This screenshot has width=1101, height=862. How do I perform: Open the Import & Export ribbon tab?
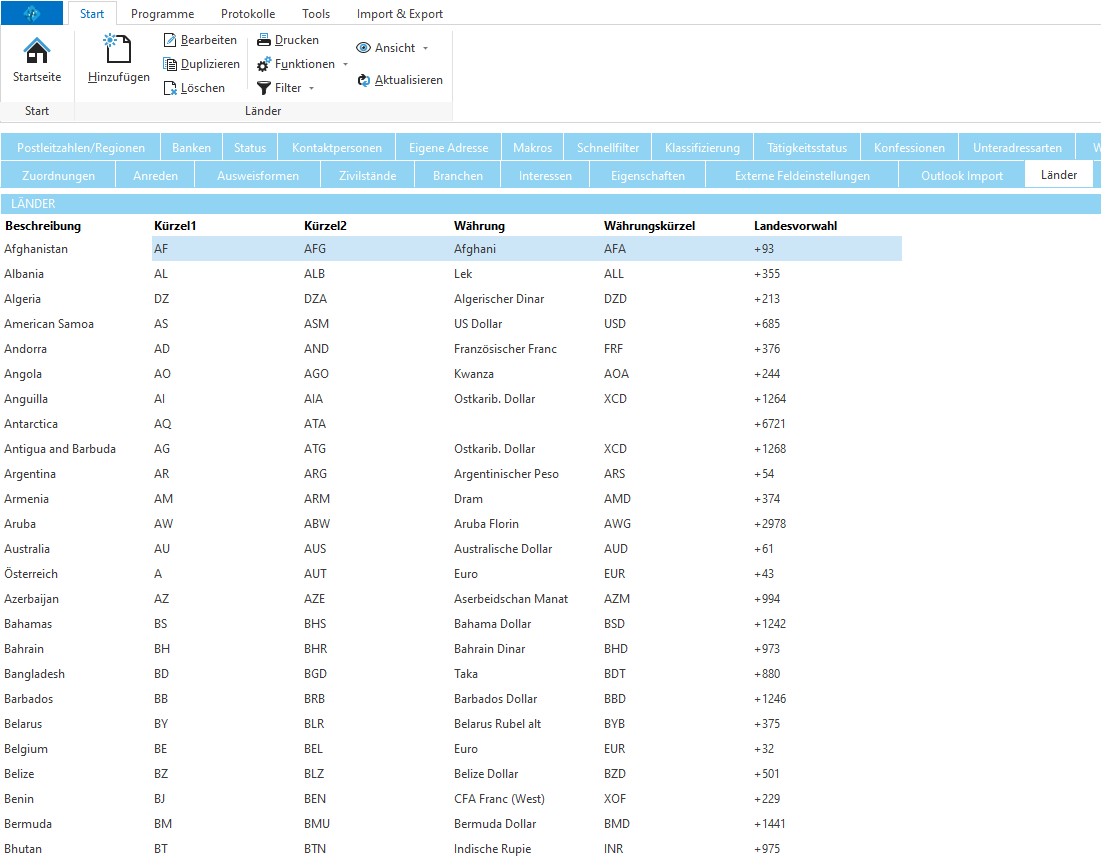(x=399, y=14)
